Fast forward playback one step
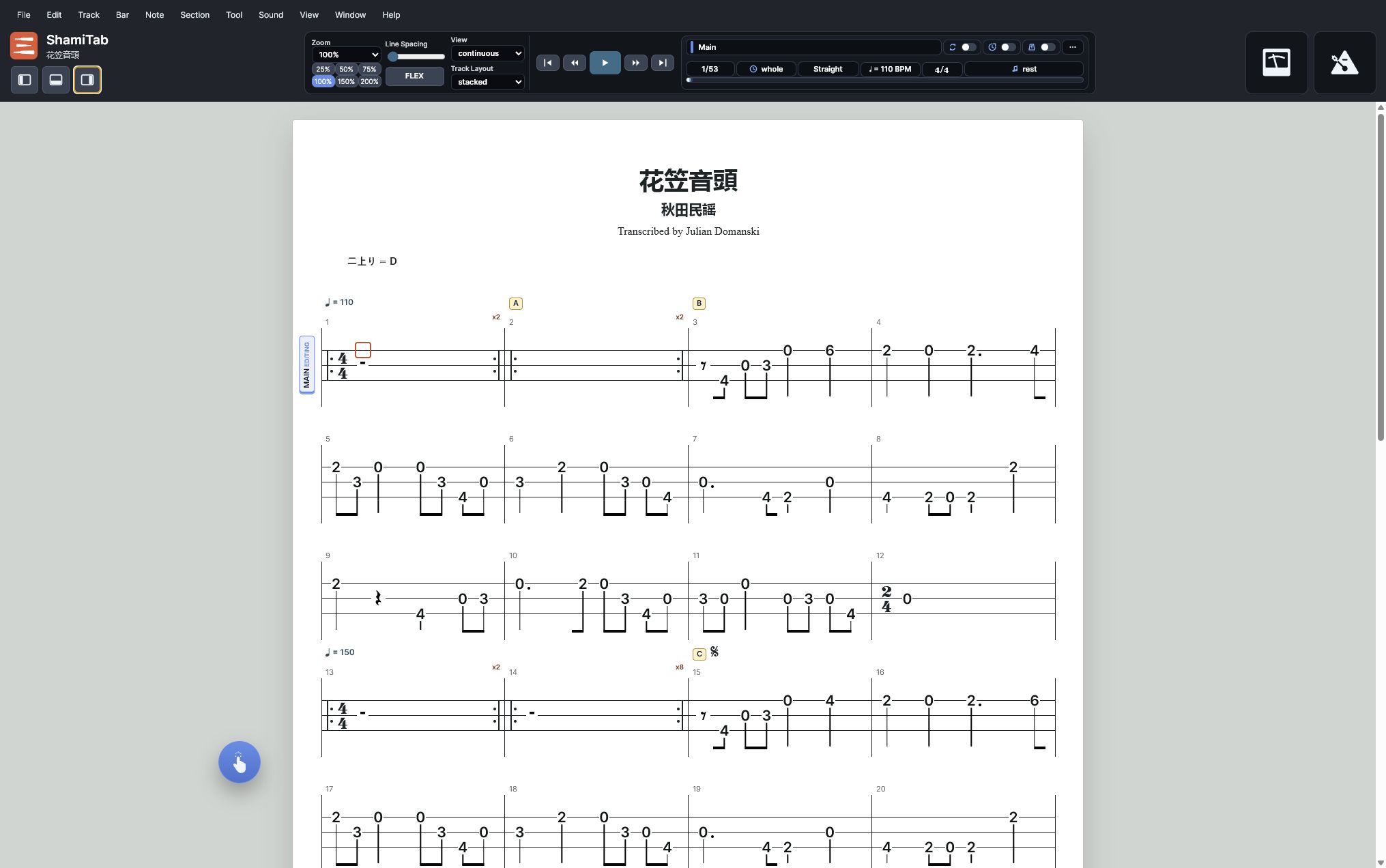This screenshot has width=1386, height=868. (x=635, y=63)
